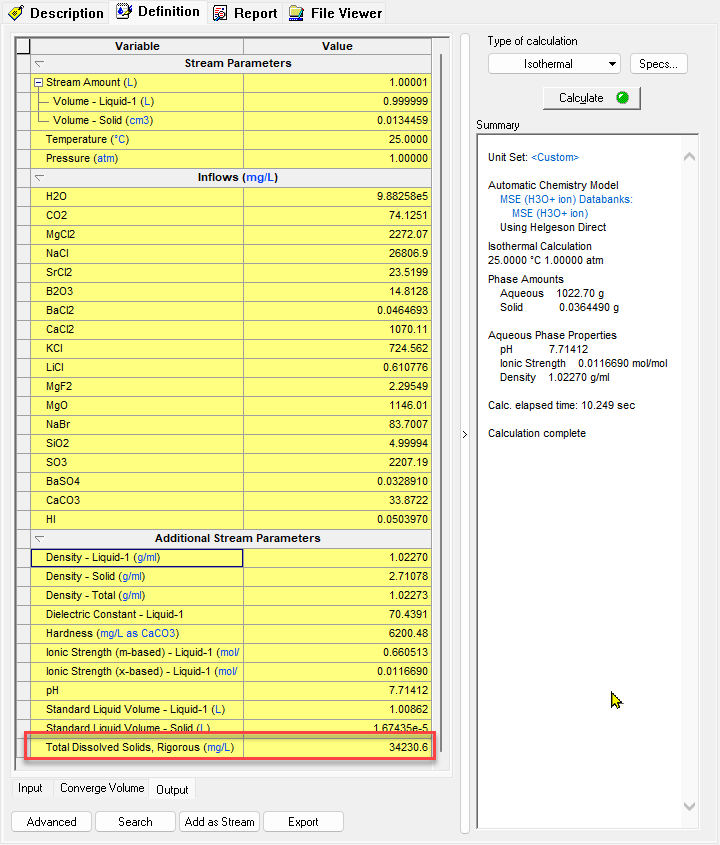Click the BaSO4 row label
The image size is (720, 845).
tap(137, 481)
